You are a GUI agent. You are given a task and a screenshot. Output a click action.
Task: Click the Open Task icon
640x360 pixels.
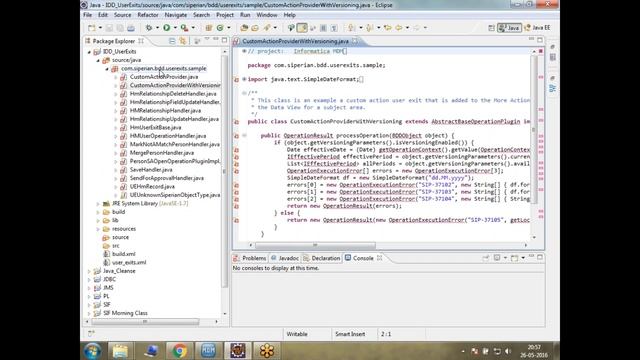click(x=255, y=28)
